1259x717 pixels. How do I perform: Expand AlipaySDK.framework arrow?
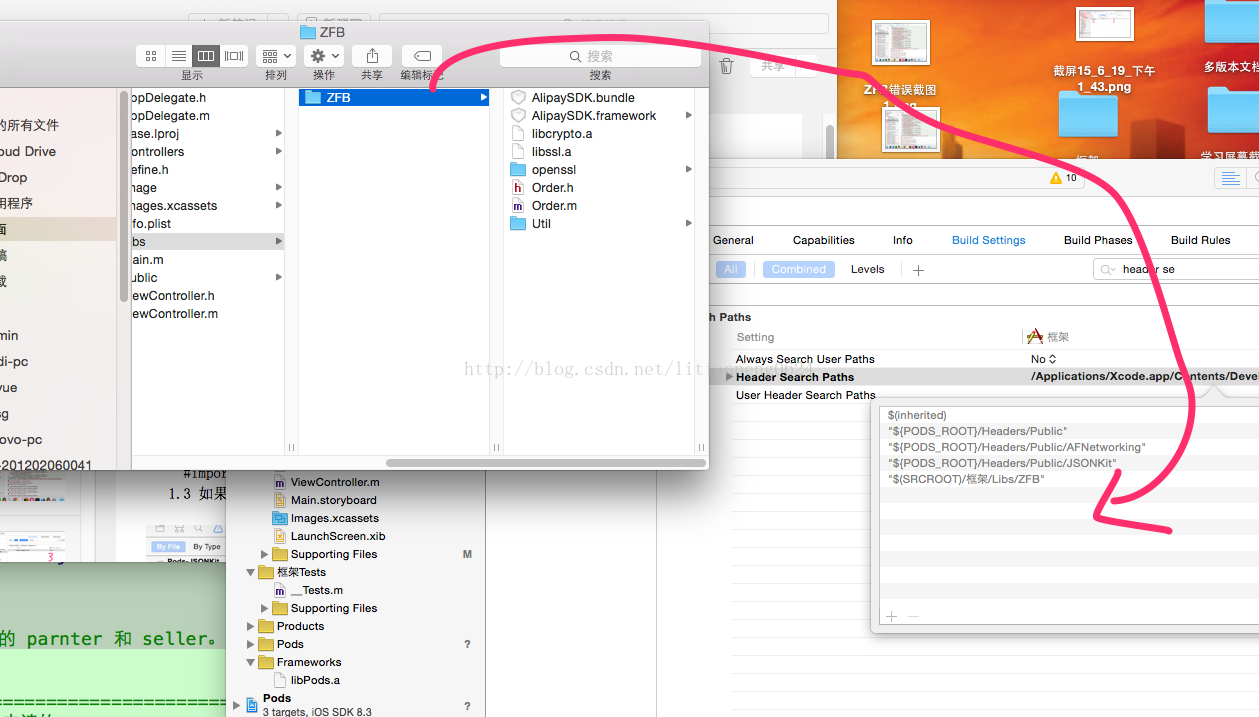click(x=688, y=115)
